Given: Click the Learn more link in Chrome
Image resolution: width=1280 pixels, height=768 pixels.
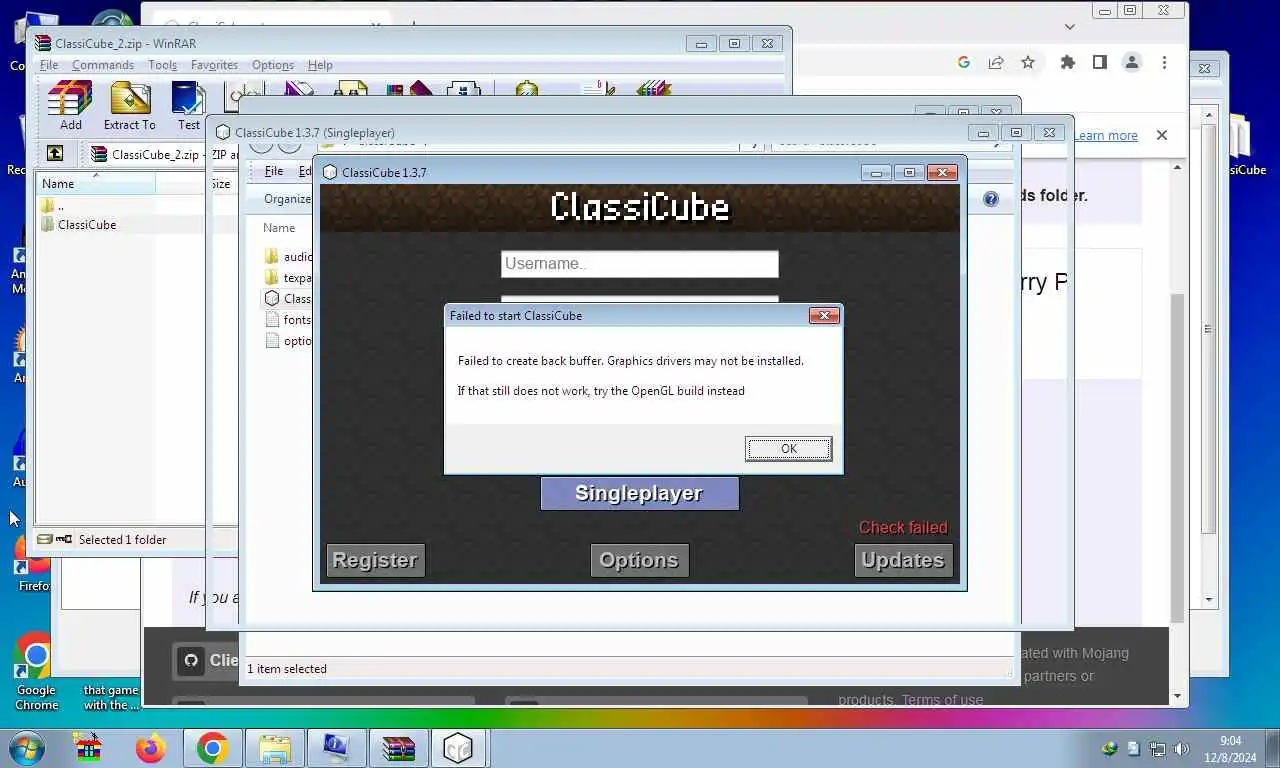Looking at the screenshot, I should (1106, 135).
